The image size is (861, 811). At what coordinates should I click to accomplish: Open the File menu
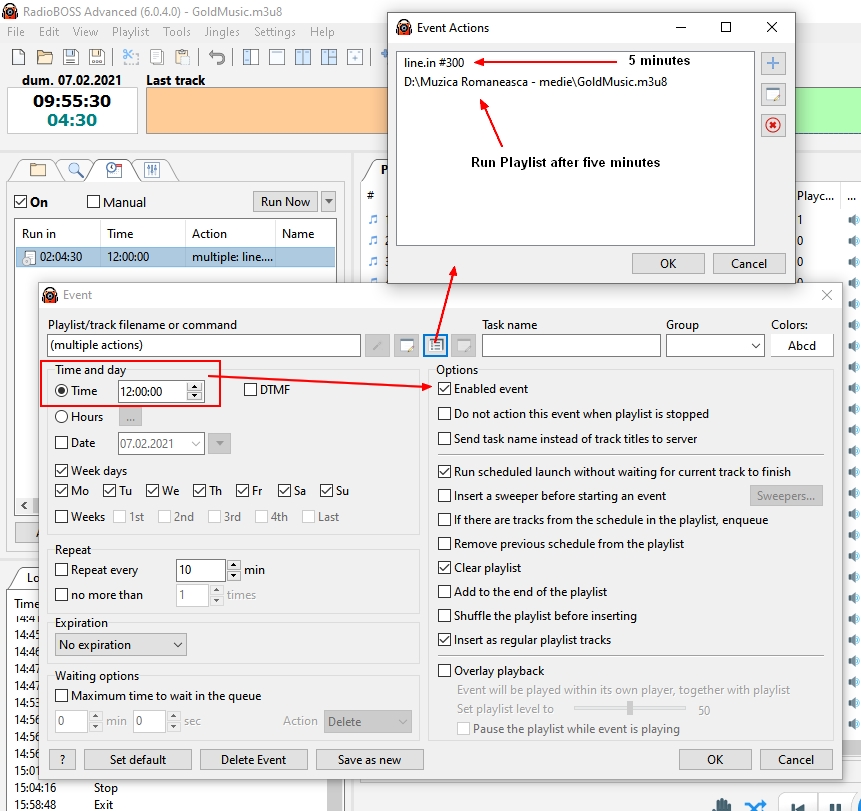point(15,32)
